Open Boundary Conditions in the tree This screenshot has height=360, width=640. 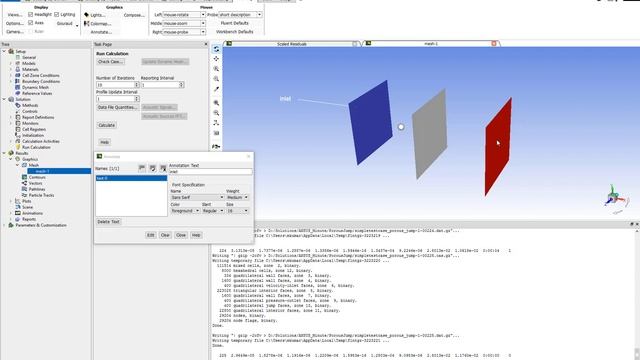[x=40, y=81]
